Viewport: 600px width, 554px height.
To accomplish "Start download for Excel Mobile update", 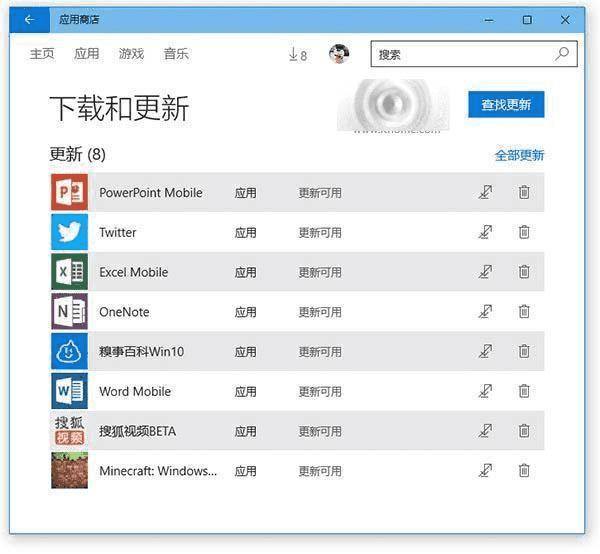I will click(485, 272).
